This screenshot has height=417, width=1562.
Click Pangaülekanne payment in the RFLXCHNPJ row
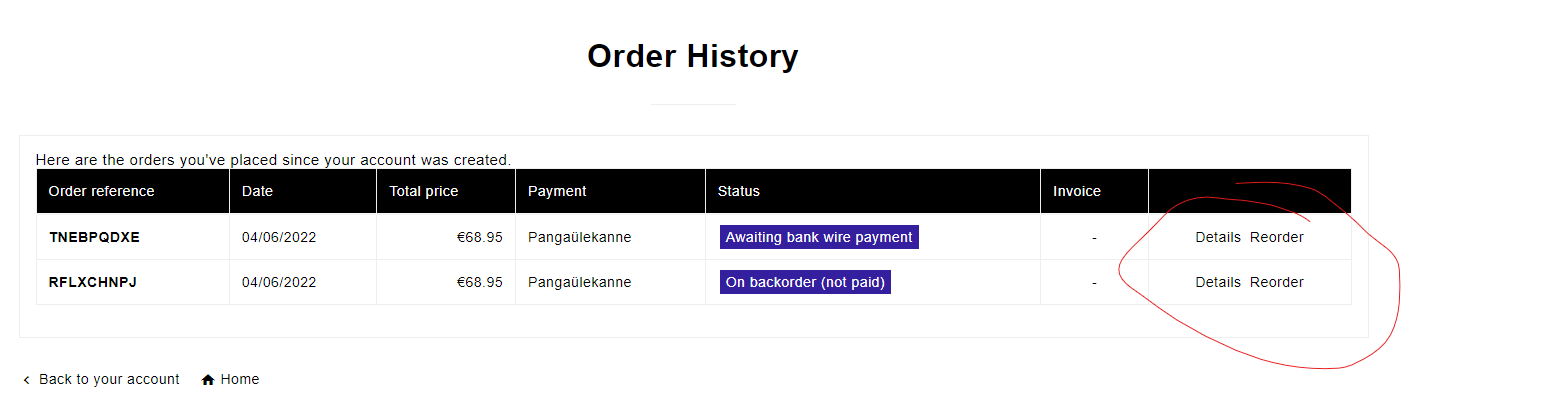coord(579,282)
